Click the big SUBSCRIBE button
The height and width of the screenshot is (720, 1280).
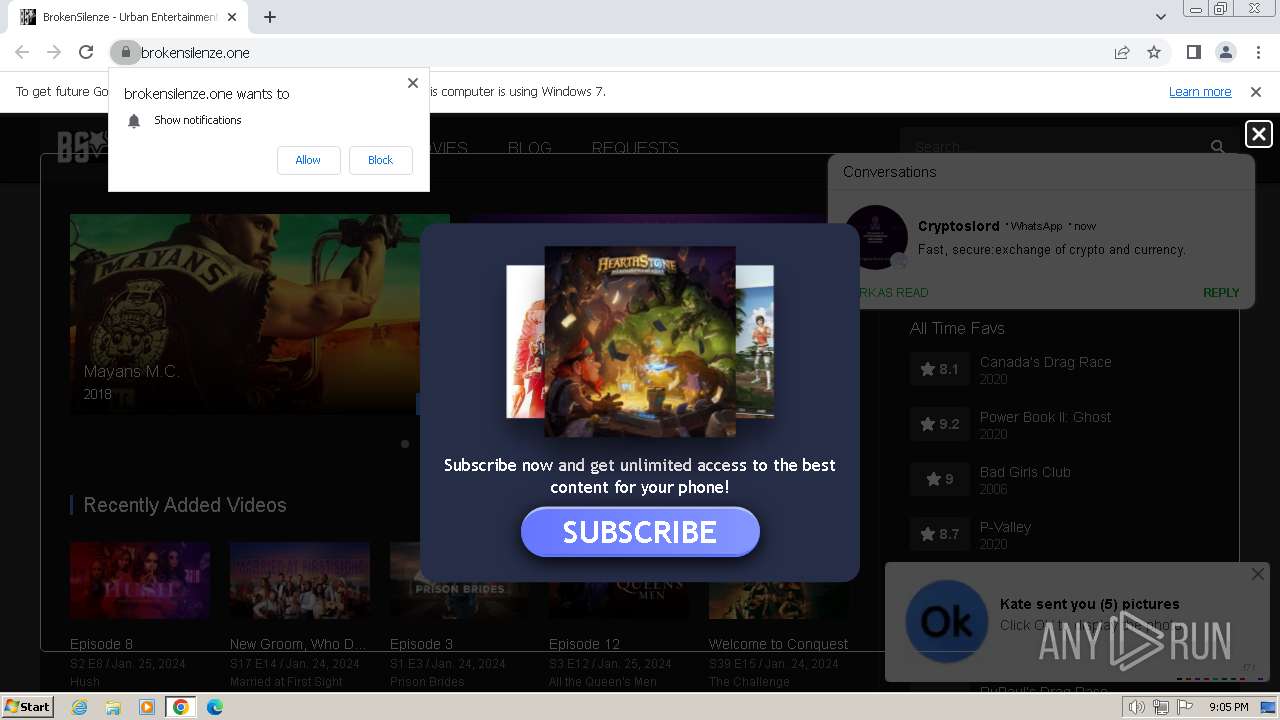tap(640, 532)
